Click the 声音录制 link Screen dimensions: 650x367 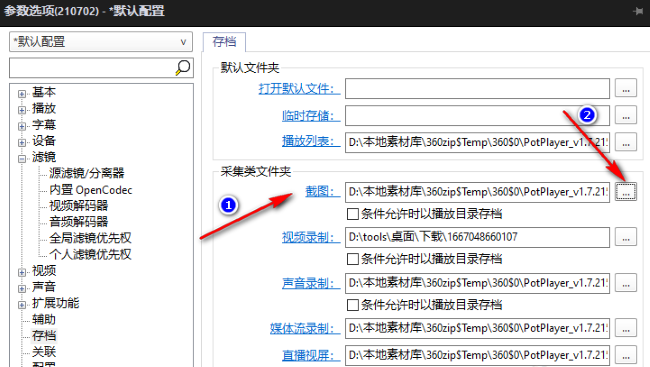pyautogui.click(x=311, y=283)
